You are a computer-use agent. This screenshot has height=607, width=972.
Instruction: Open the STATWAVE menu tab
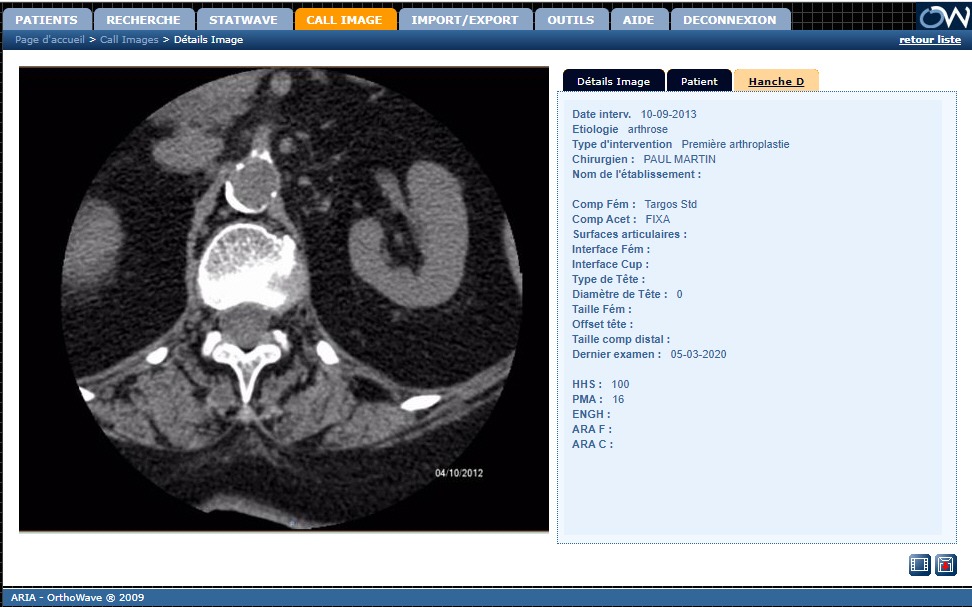(x=244, y=20)
